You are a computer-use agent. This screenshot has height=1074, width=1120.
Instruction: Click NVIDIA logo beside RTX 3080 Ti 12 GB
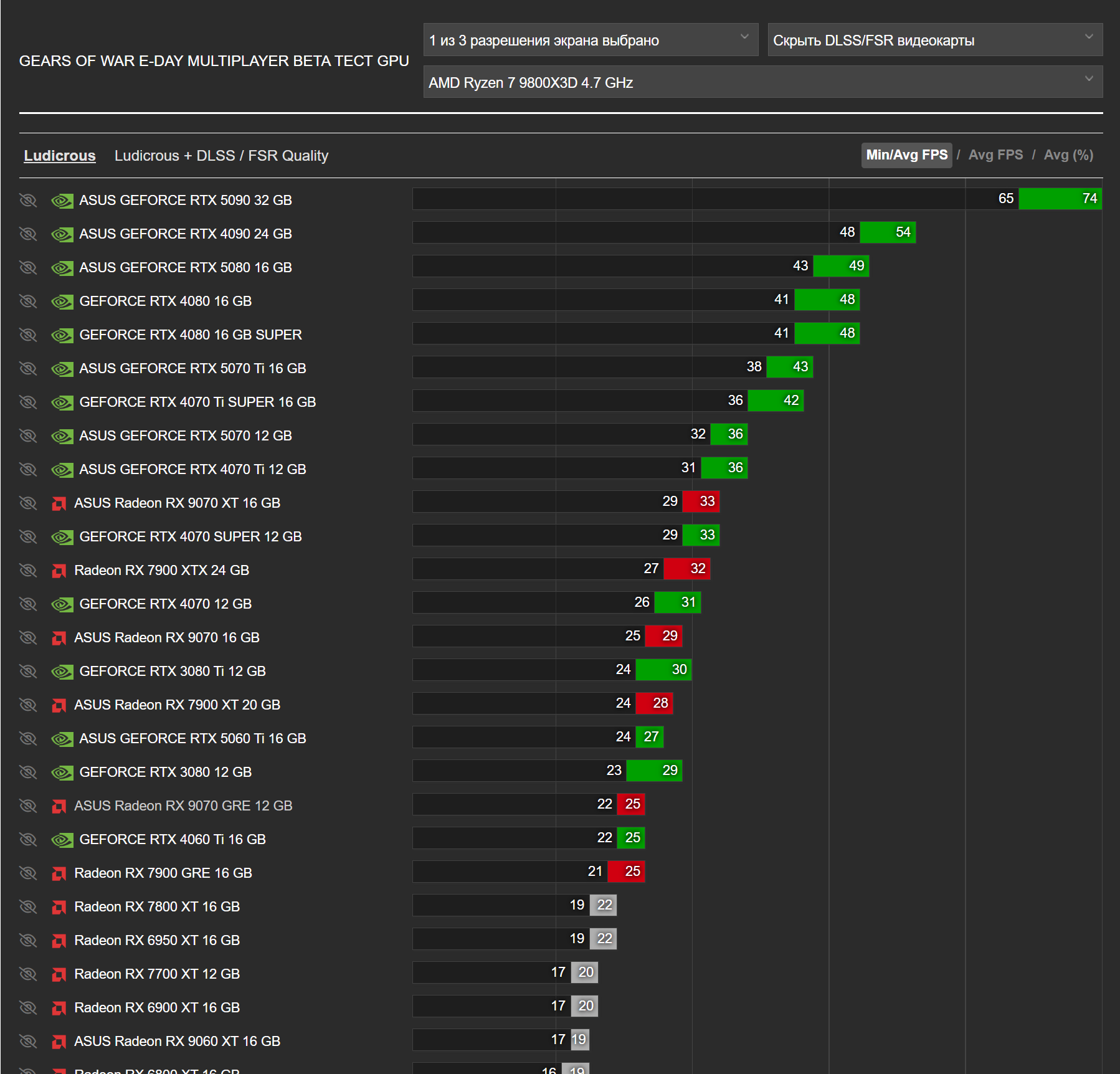pyautogui.click(x=62, y=672)
